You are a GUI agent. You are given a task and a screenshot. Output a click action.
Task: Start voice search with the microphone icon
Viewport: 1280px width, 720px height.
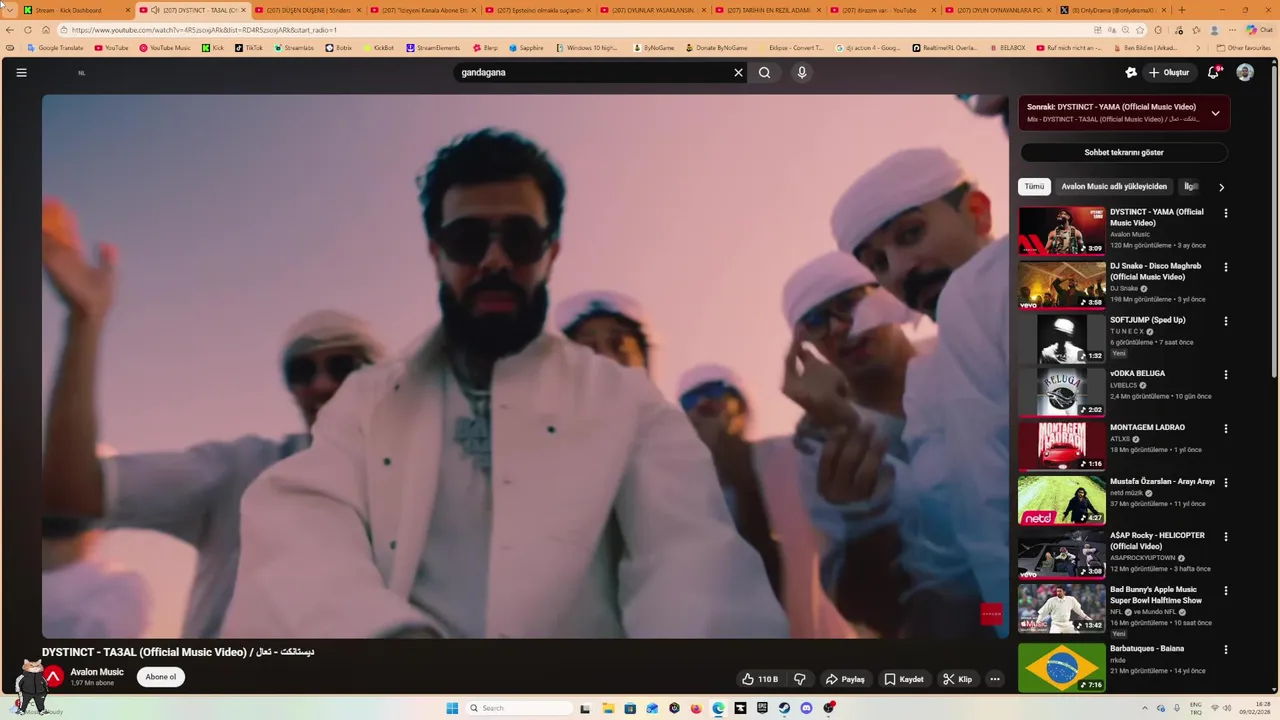[801, 72]
